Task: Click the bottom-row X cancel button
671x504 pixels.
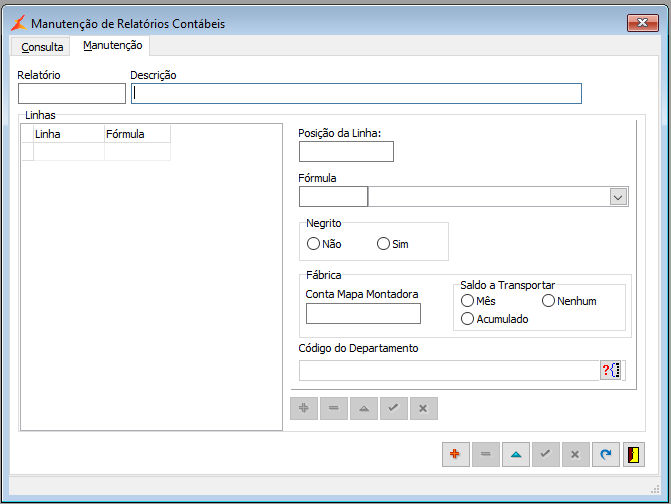Action: 576,454
